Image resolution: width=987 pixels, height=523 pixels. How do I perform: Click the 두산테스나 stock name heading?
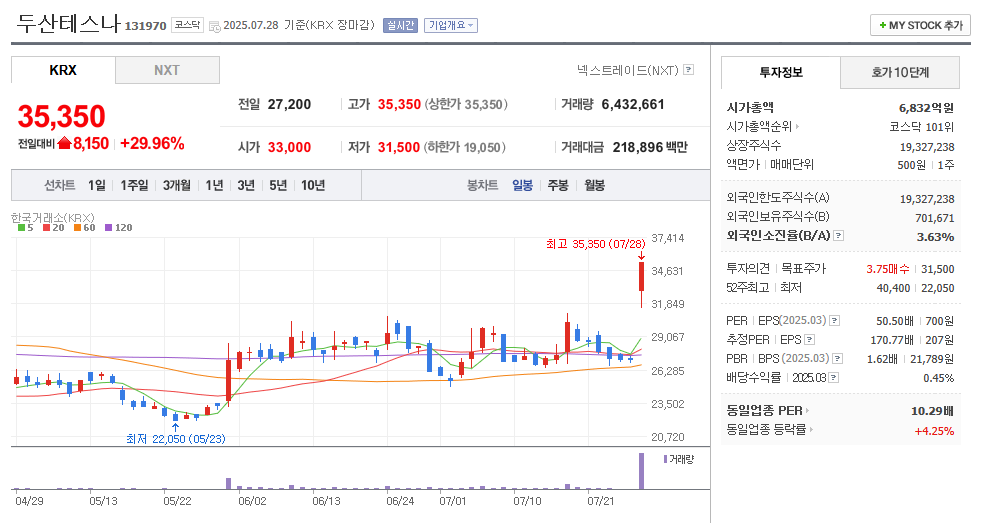point(68,24)
